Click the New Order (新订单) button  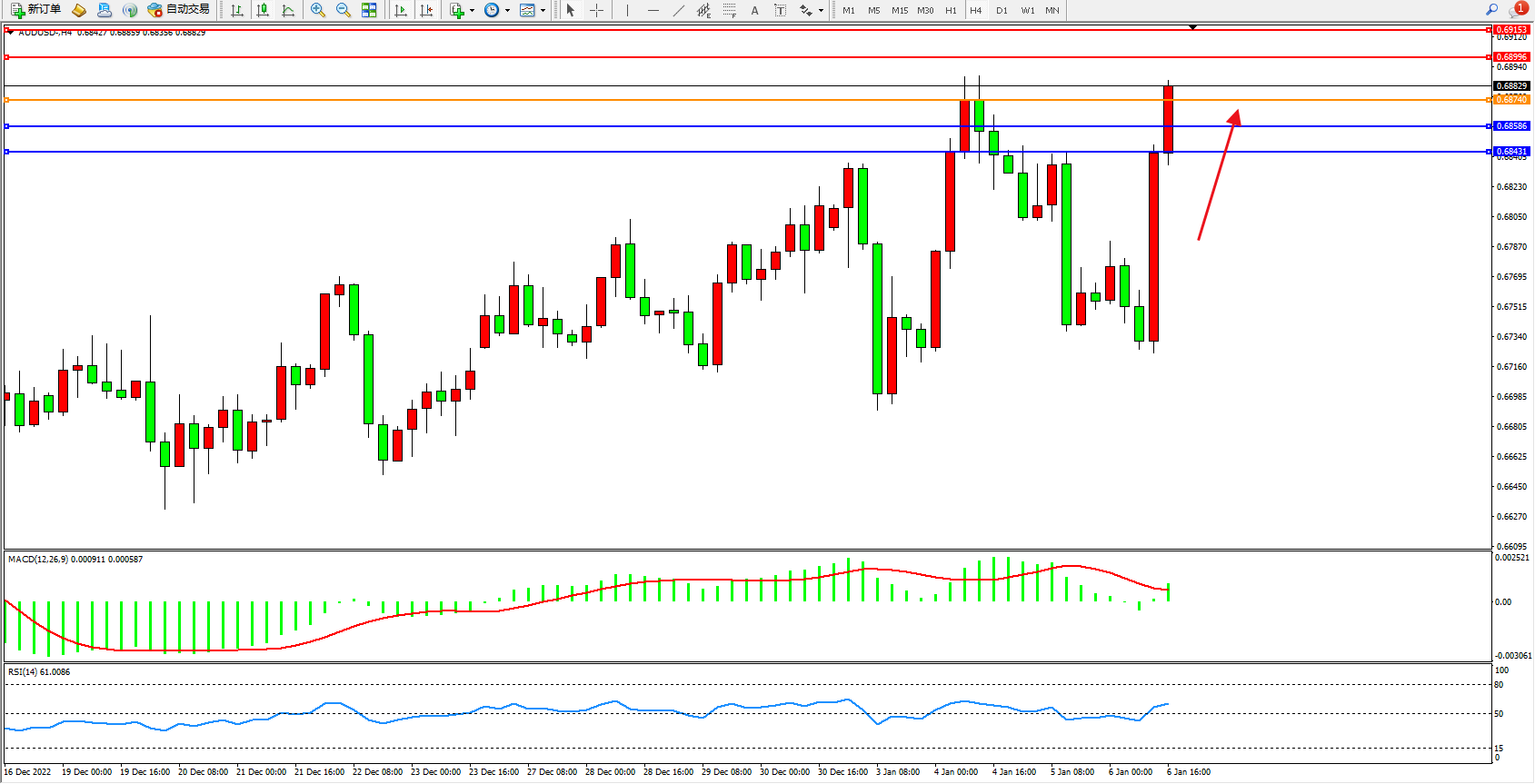pos(36,10)
